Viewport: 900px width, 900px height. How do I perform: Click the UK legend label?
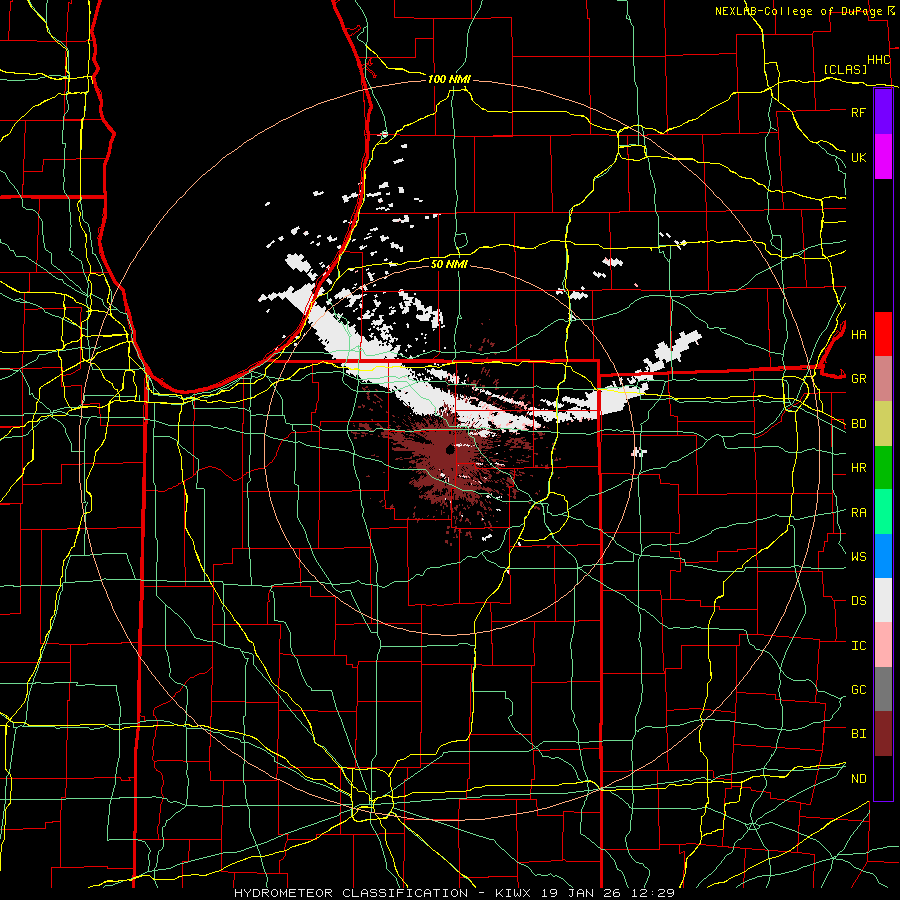pos(858,157)
